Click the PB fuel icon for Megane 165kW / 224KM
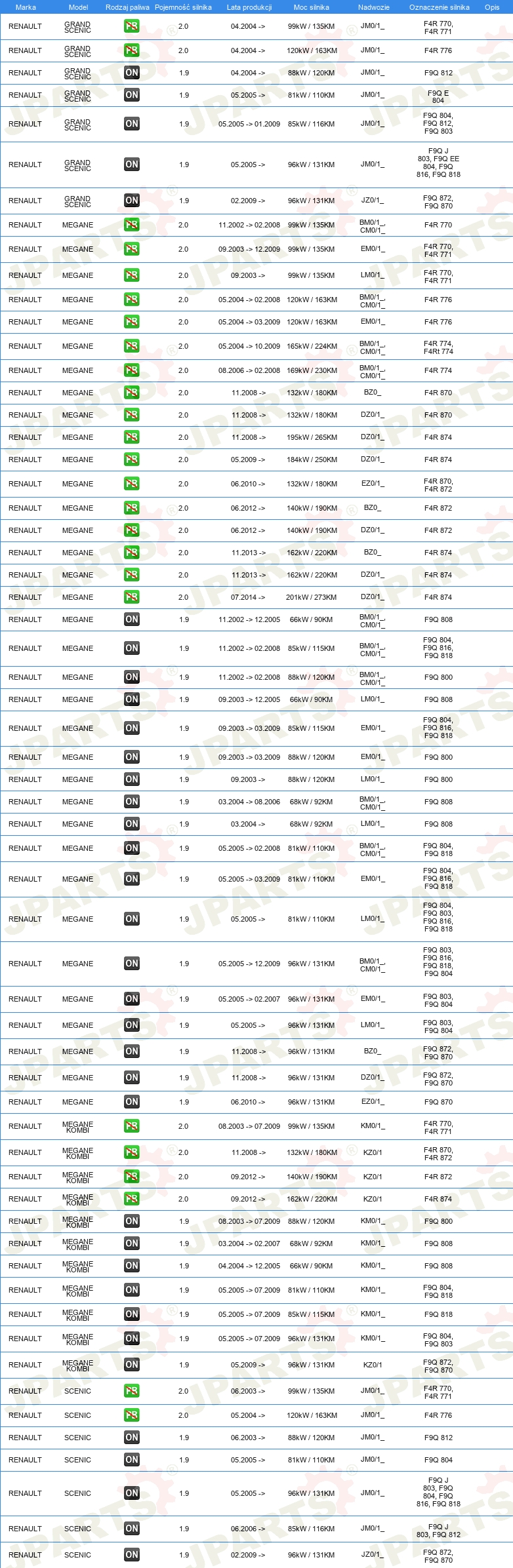This screenshot has height=1568, width=513. pyautogui.click(x=132, y=346)
